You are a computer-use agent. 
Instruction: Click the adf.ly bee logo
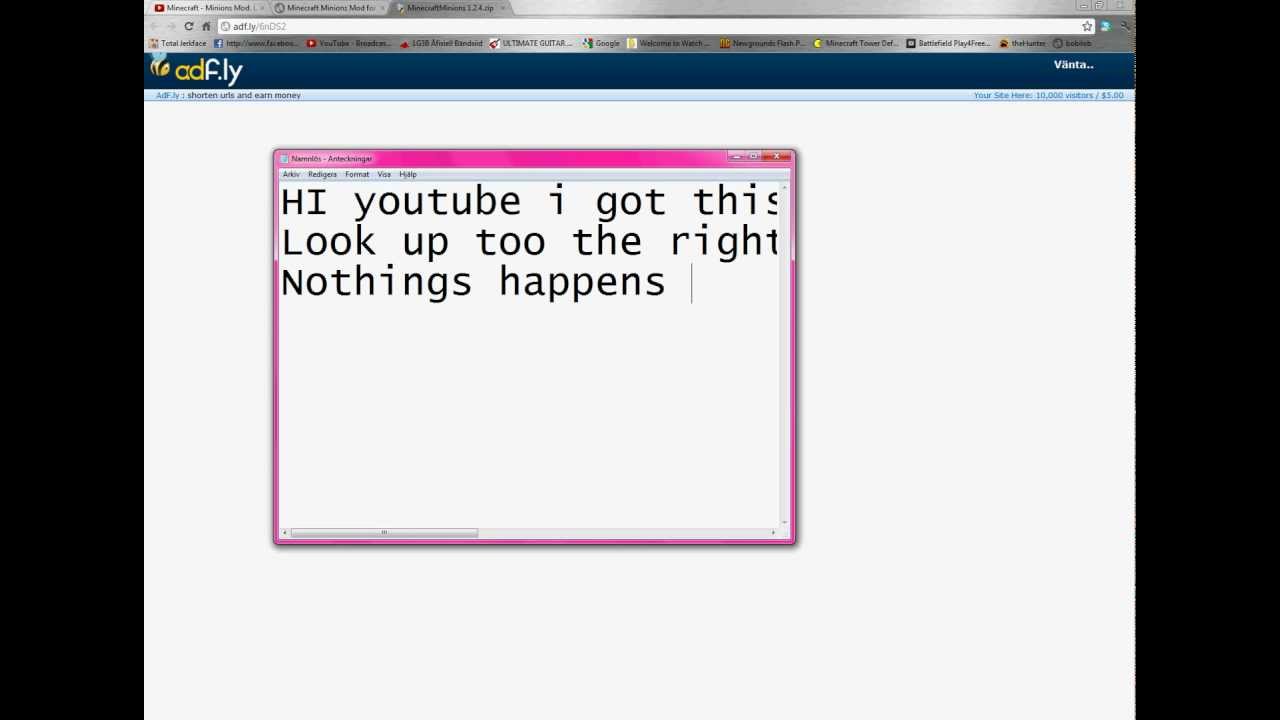coord(196,70)
